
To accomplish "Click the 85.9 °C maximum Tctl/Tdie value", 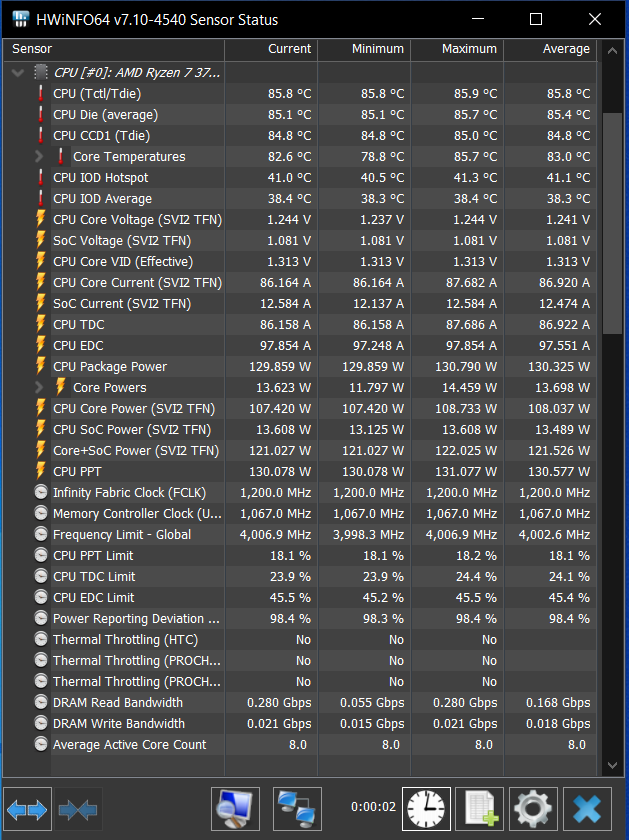I will 476,94.
